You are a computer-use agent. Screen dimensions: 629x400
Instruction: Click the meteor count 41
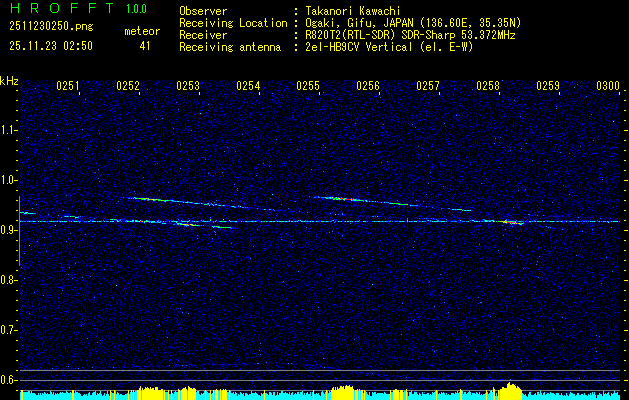click(145, 46)
